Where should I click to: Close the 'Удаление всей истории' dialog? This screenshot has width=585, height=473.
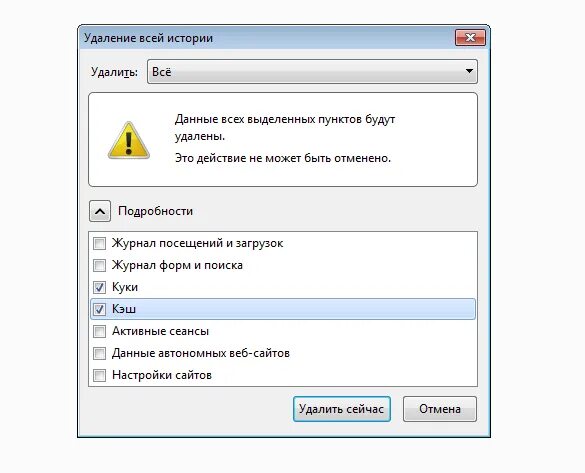(470, 38)
